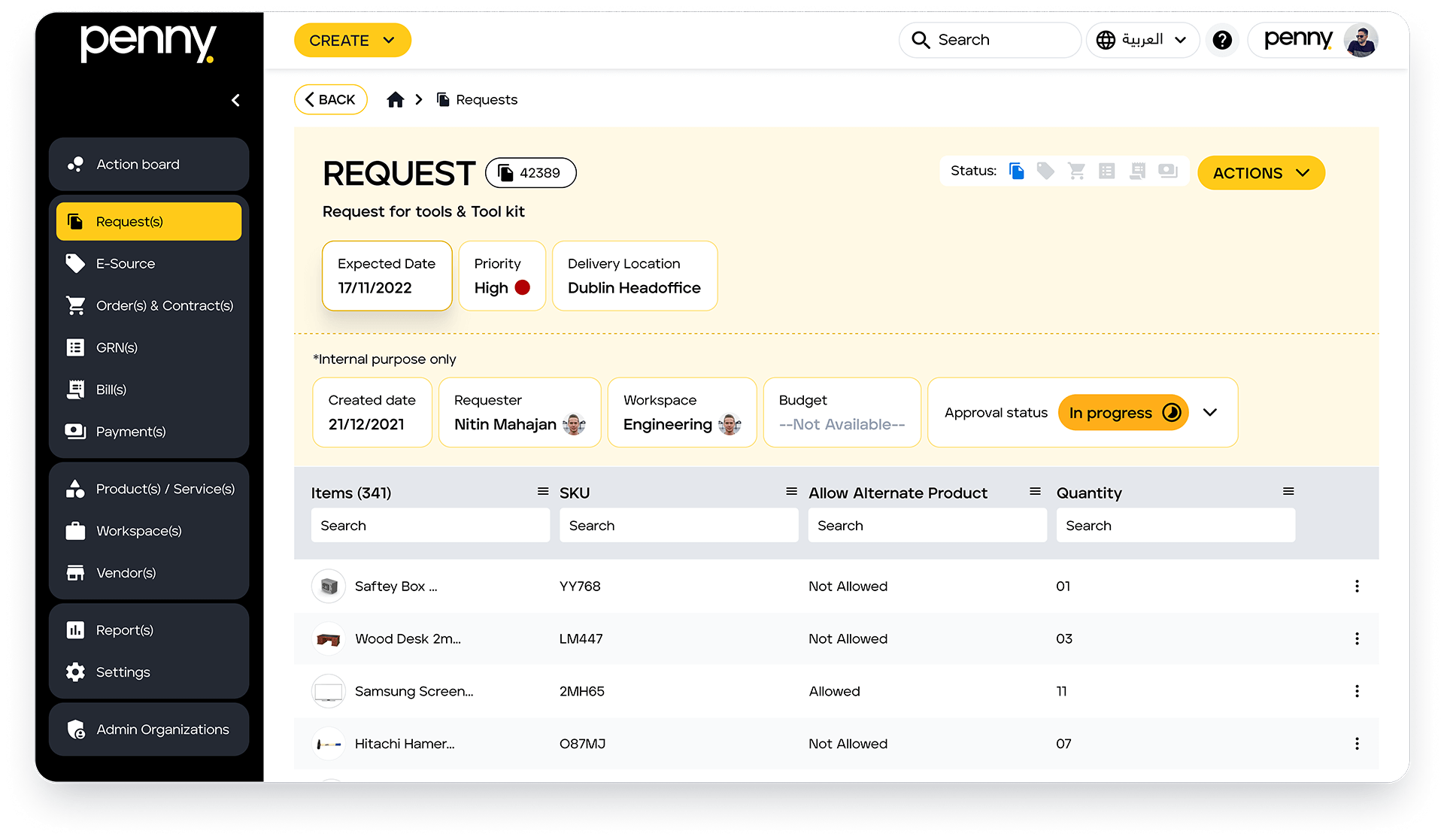Click the bill receipt status icon
The height and width of the screenshot is (840, 1444).
[1137, 171]
